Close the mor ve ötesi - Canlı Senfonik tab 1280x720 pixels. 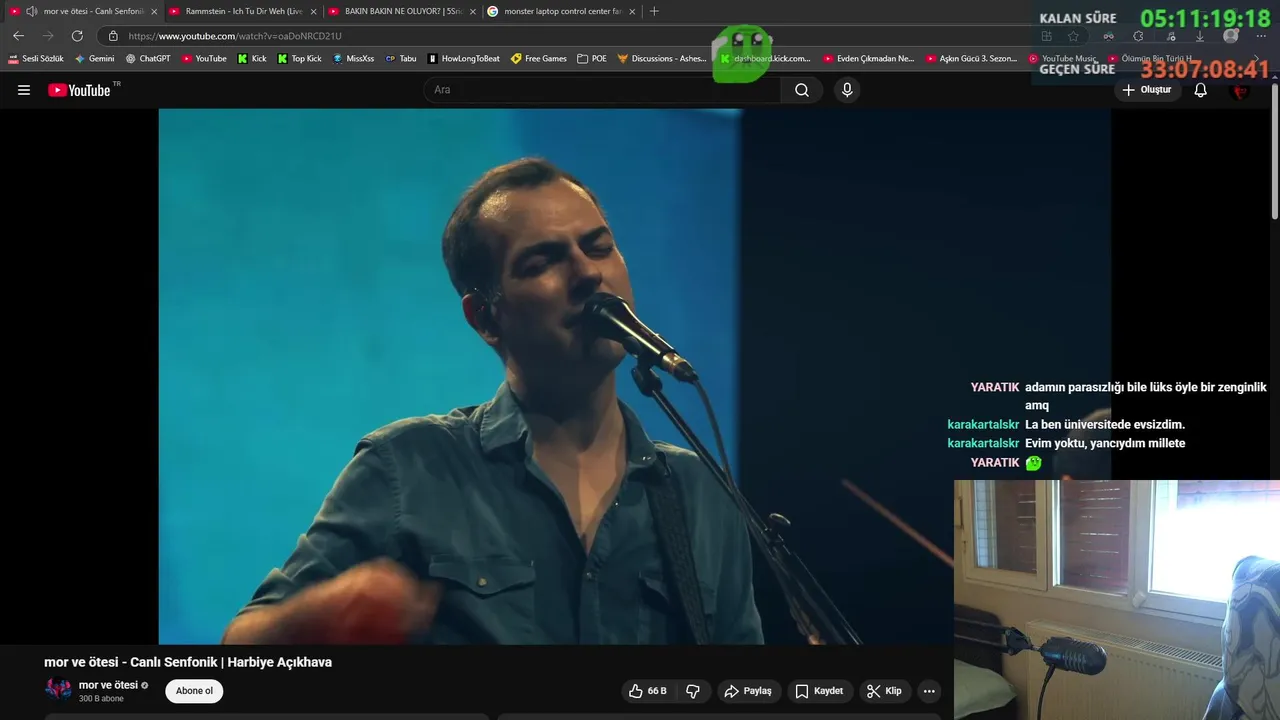154,11
